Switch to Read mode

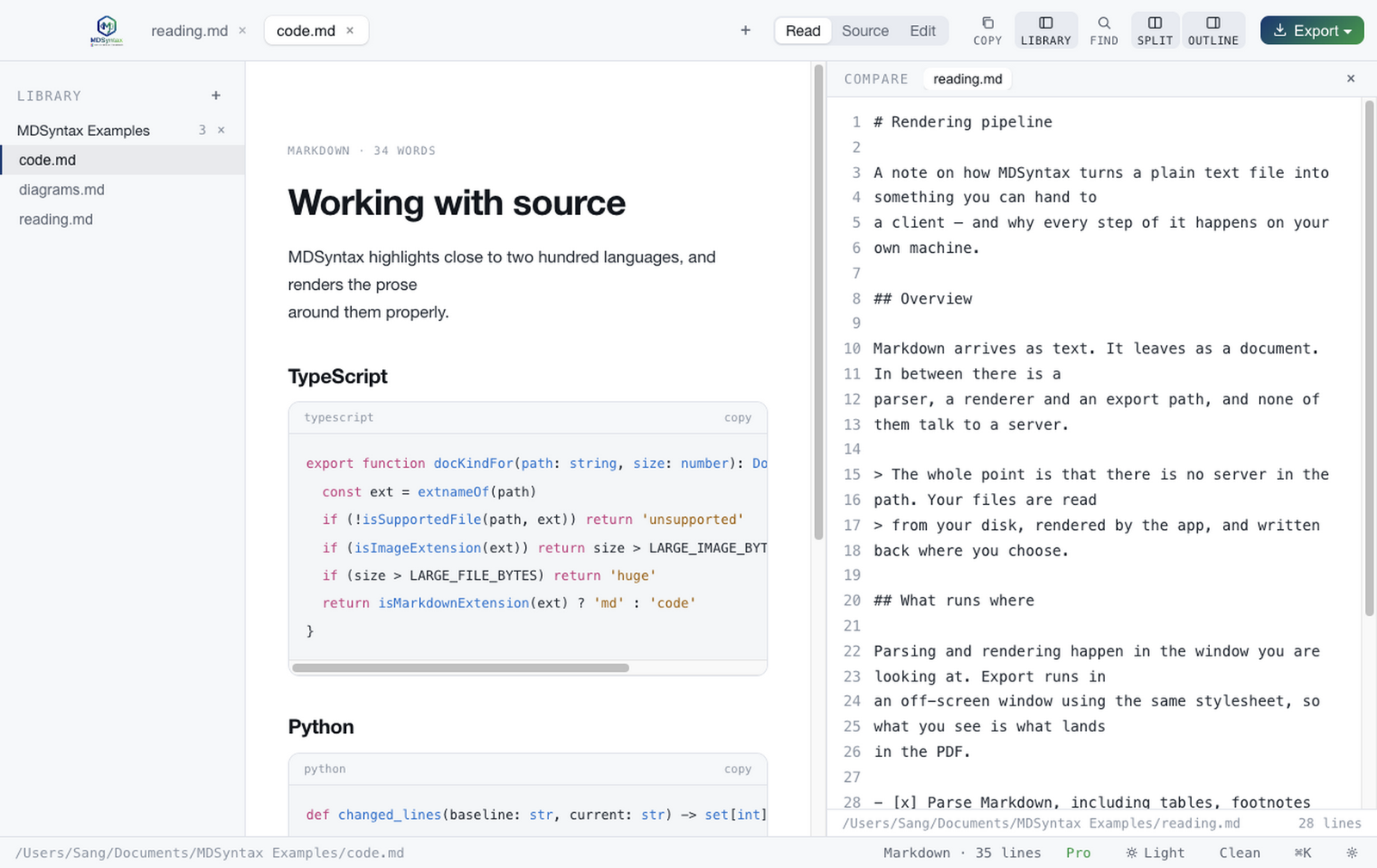[x=803, y=31]
